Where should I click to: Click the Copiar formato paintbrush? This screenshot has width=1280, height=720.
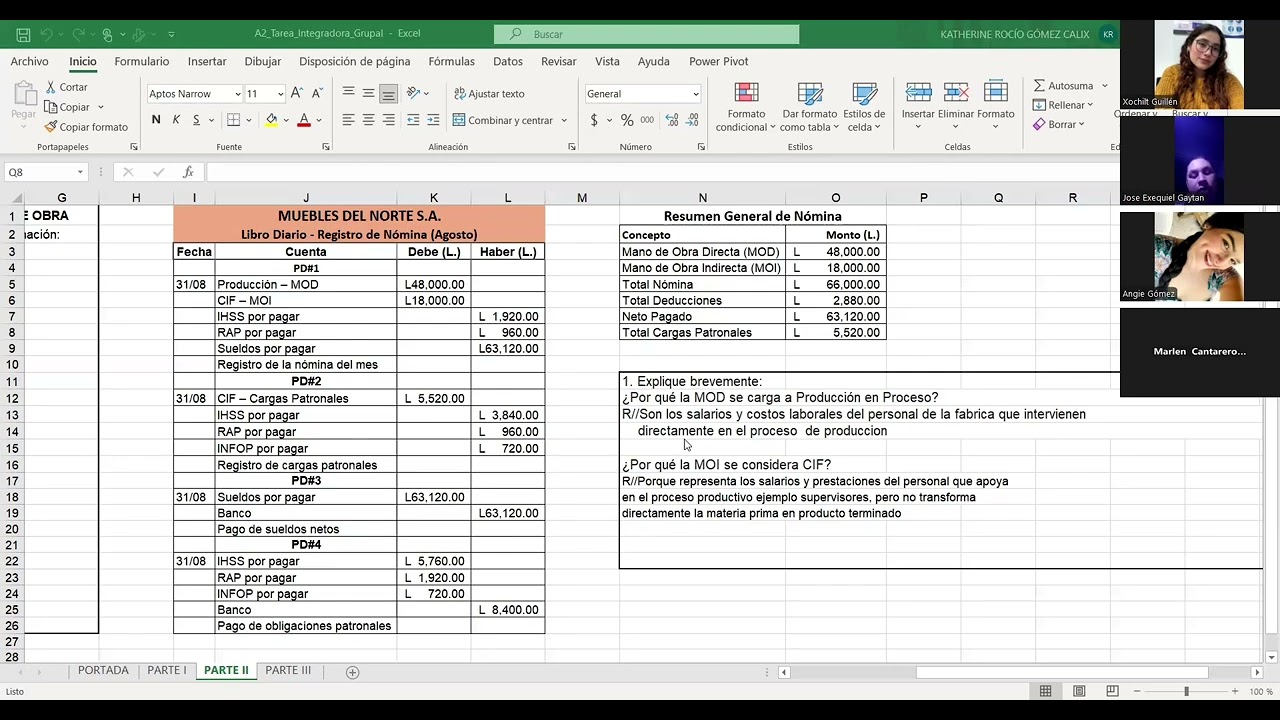51,127
